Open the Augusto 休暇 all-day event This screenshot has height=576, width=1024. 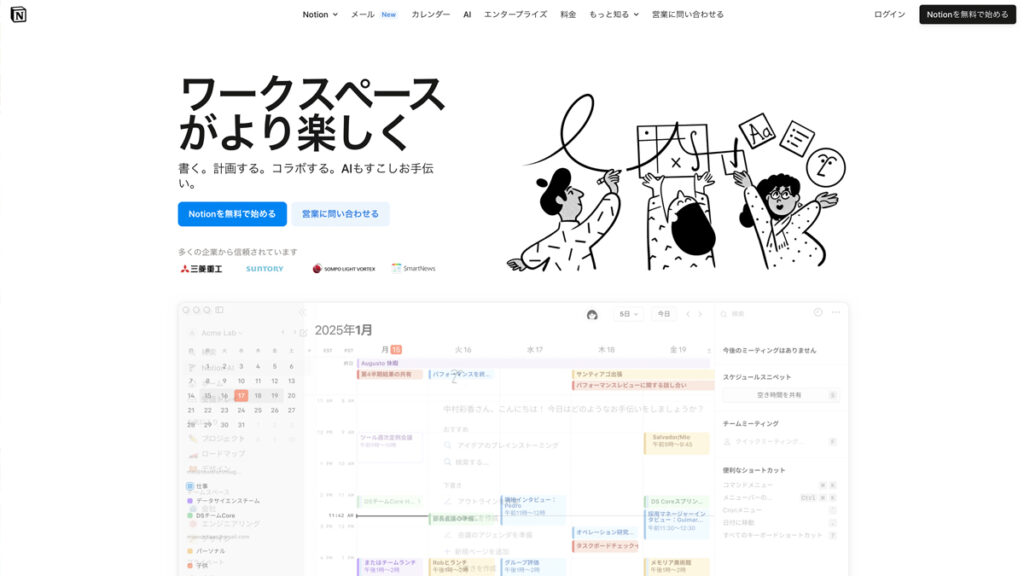533,363
